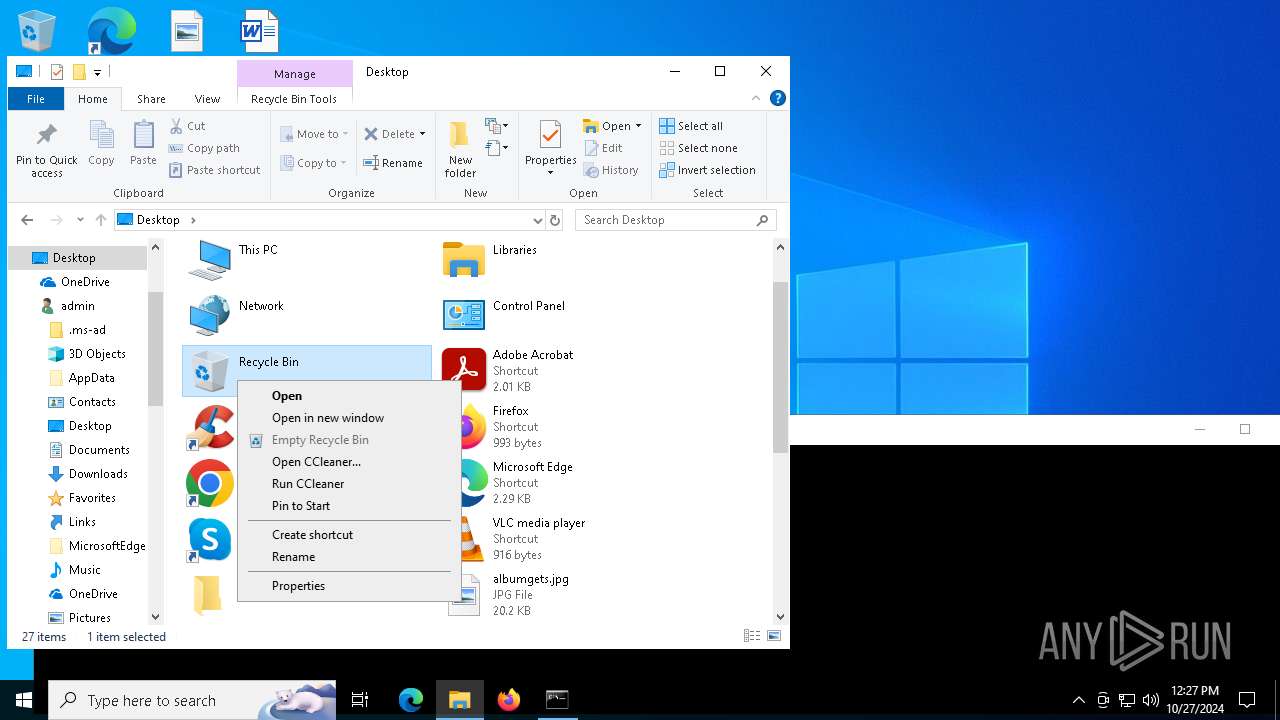Expand address bar history dropdown
1280x720 pixels.
coord(537,220)
